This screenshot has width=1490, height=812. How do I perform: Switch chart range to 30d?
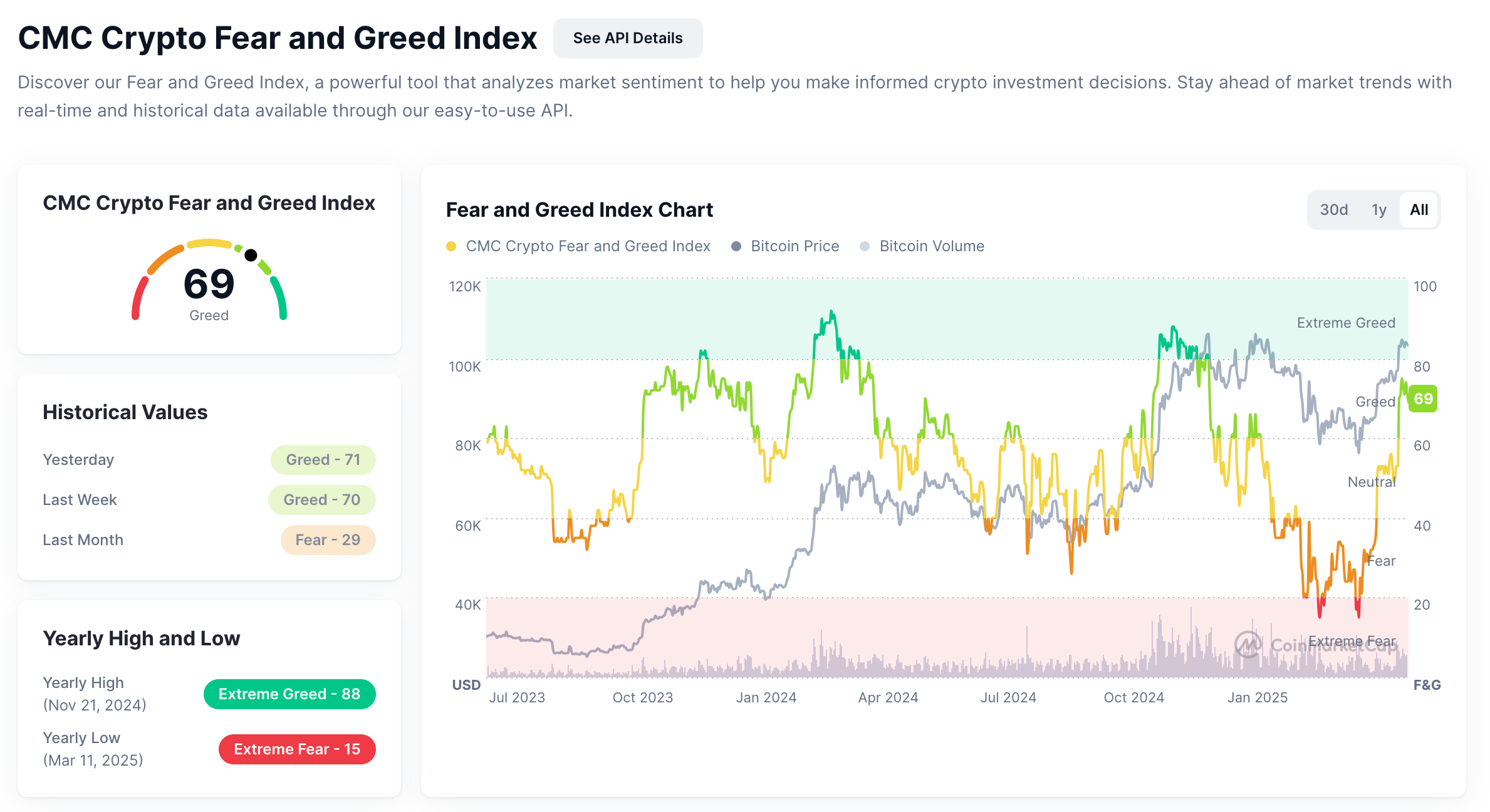(x=1333, y=210)
